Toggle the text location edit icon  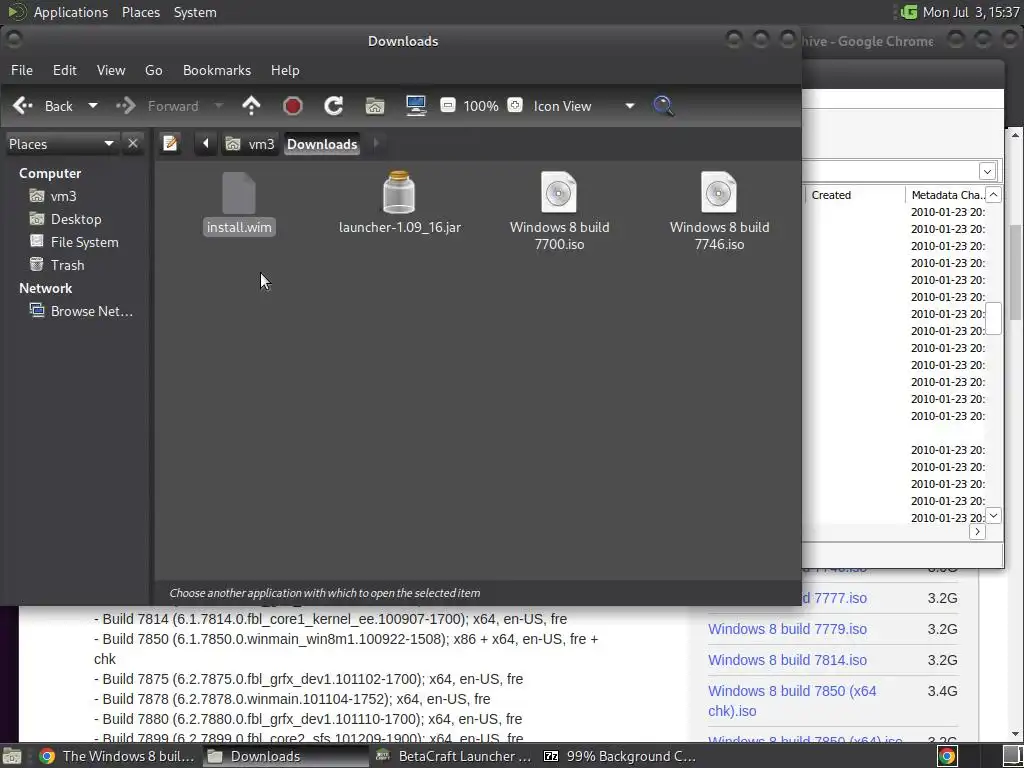171,143
